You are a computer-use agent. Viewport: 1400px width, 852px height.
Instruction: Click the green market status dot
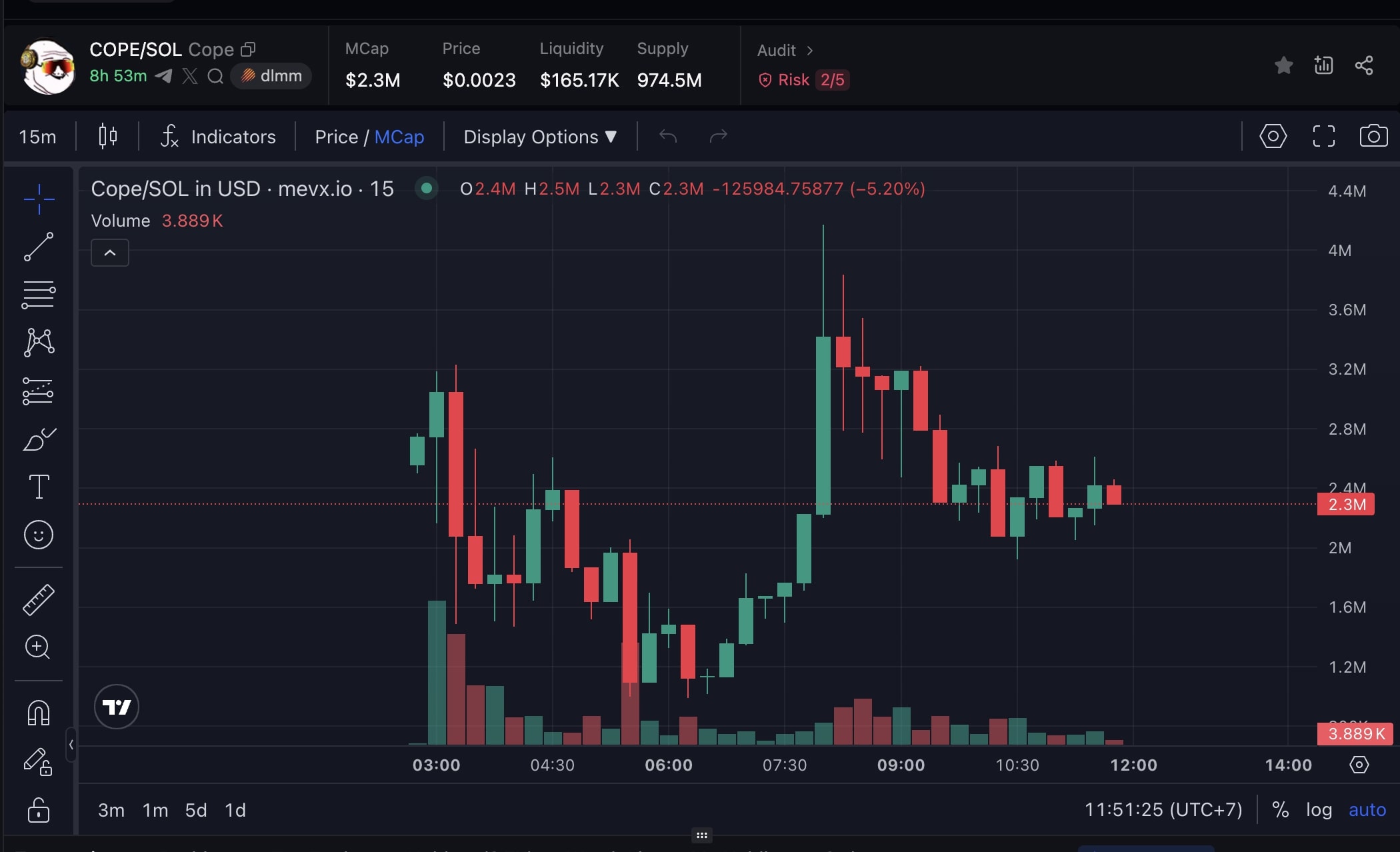(x=427, y=189)
